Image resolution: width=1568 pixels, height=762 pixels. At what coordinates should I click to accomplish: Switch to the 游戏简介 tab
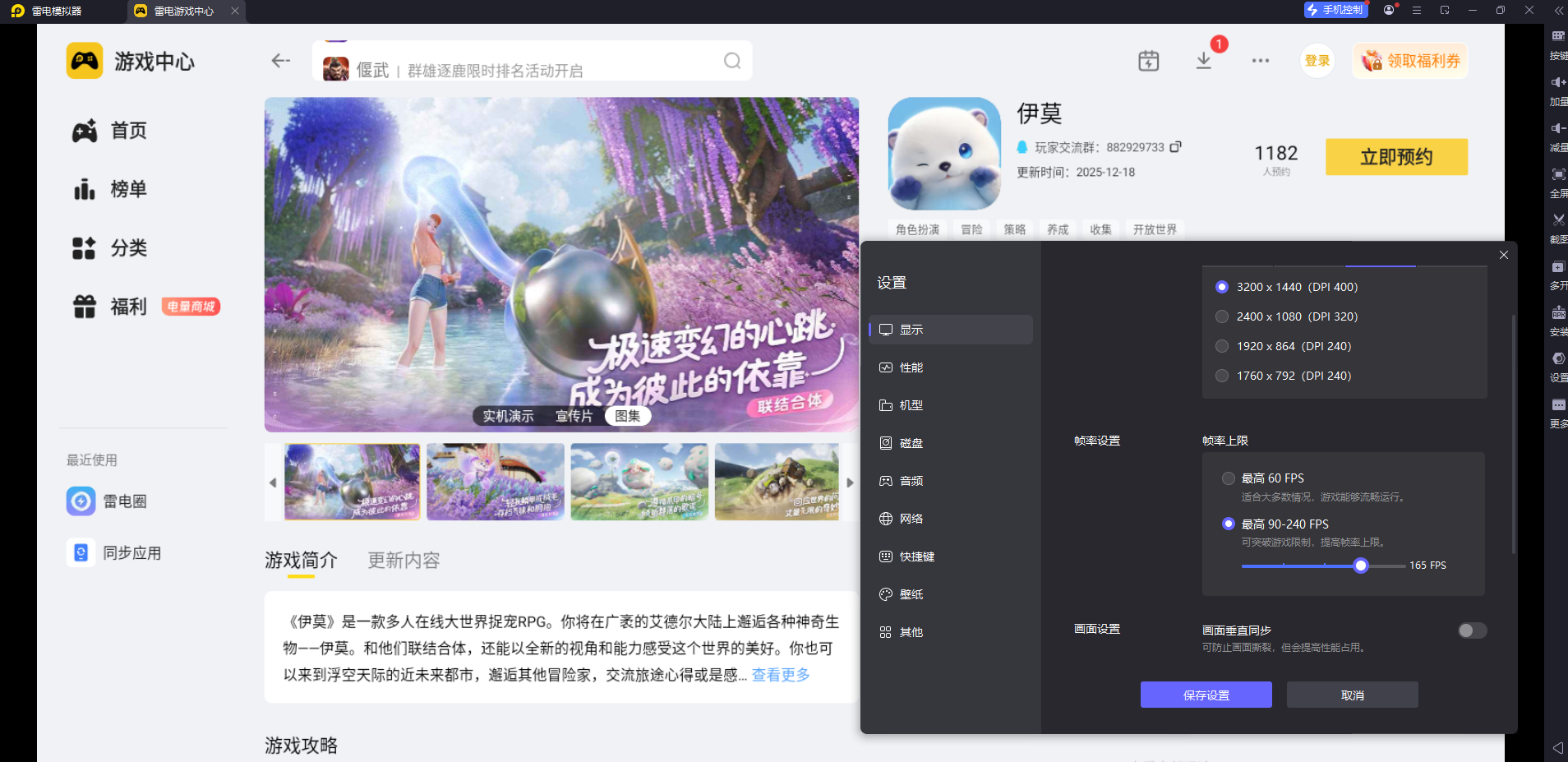click(x=301, y=561)
